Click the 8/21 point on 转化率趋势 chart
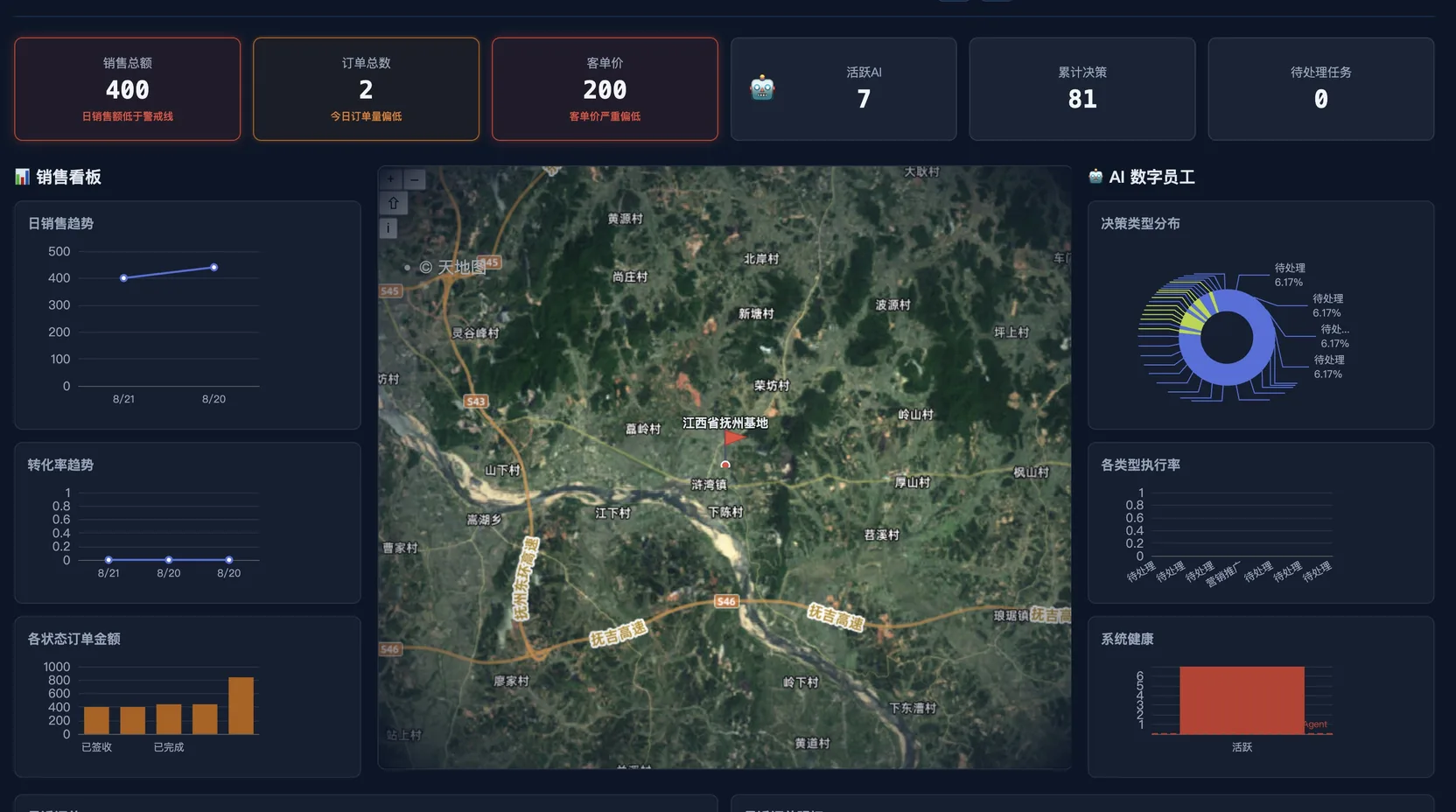 pyautogui.click(x=108, y=560)
